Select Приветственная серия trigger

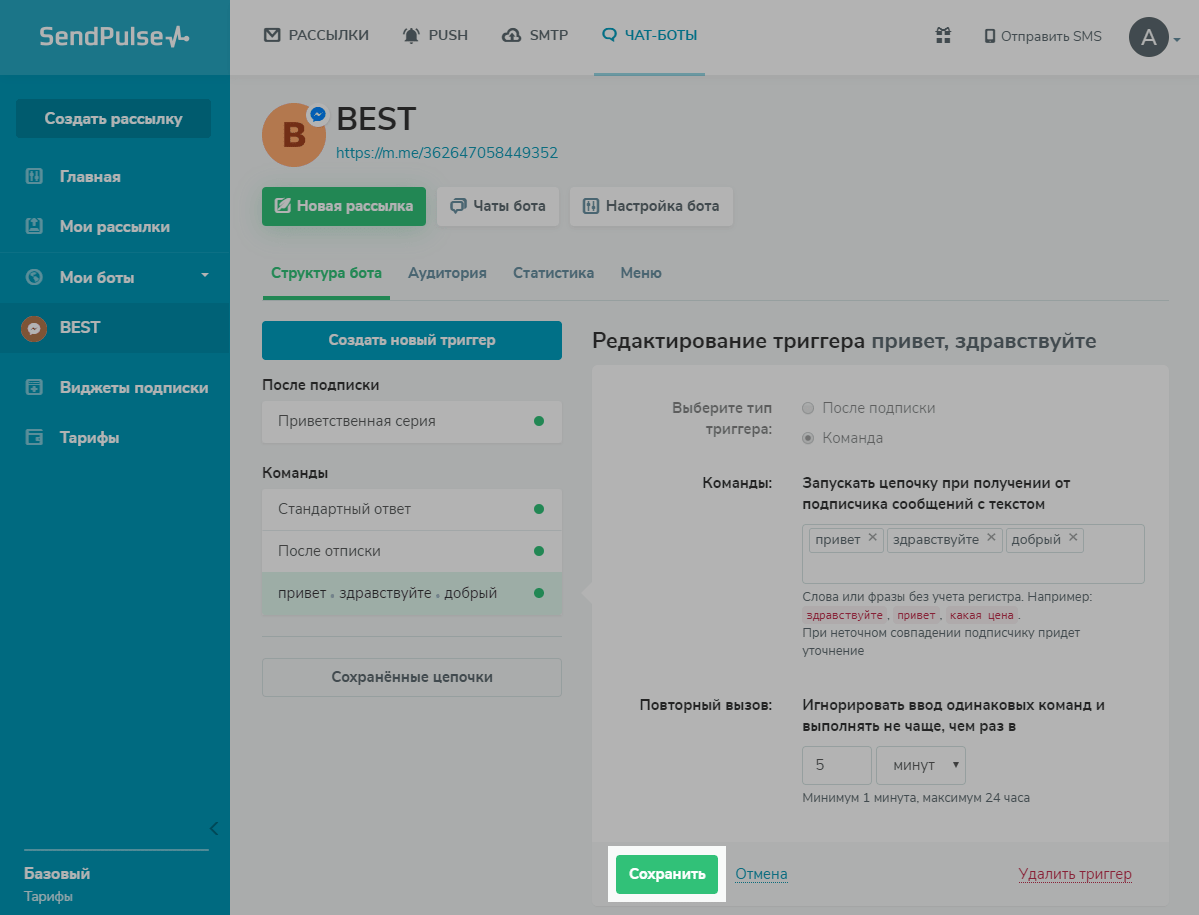click(x=411, y=421)
